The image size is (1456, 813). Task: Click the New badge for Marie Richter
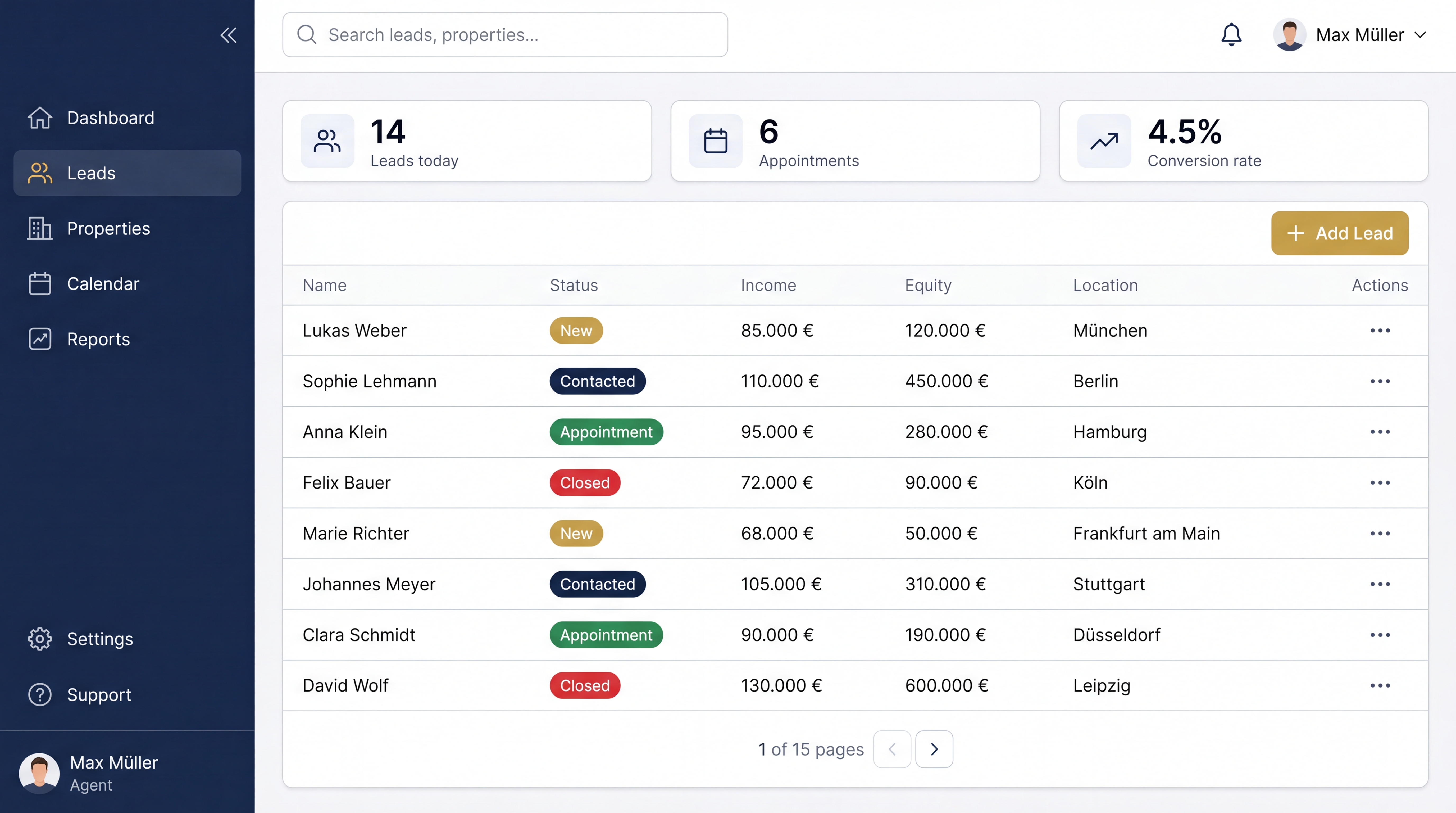coord(576,533)
